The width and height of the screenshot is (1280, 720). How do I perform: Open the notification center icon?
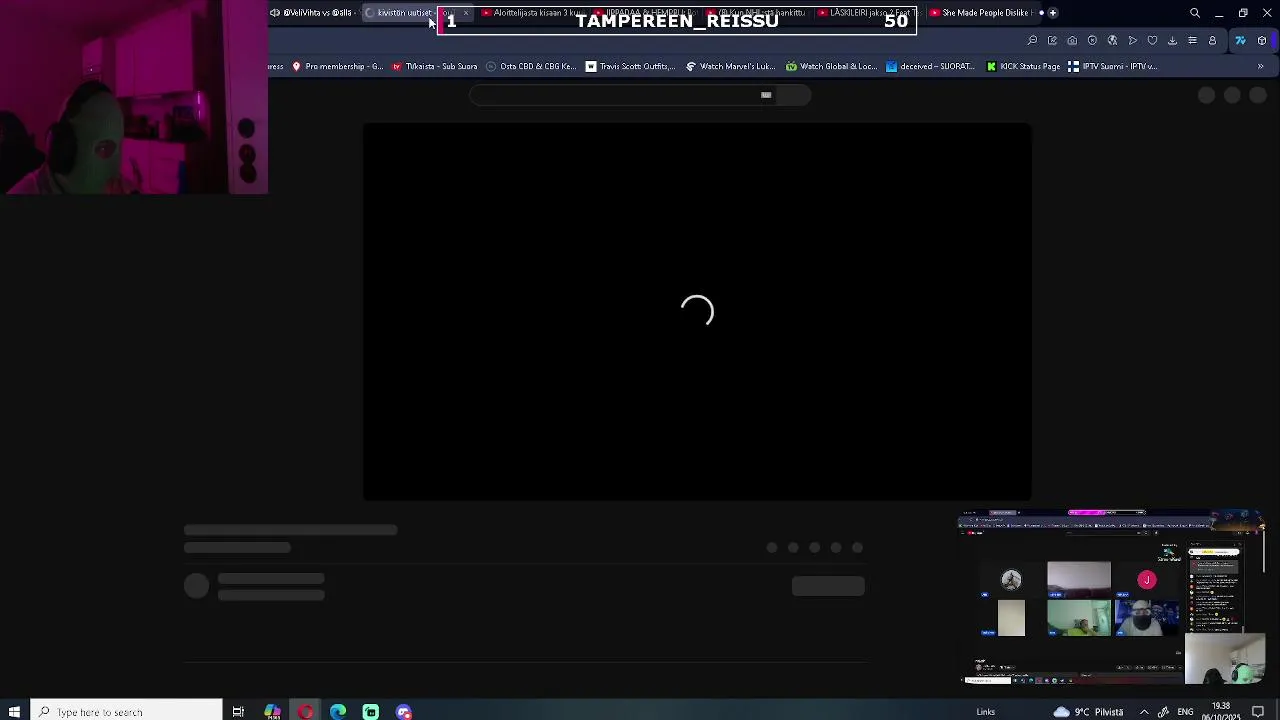point(1258,712)
